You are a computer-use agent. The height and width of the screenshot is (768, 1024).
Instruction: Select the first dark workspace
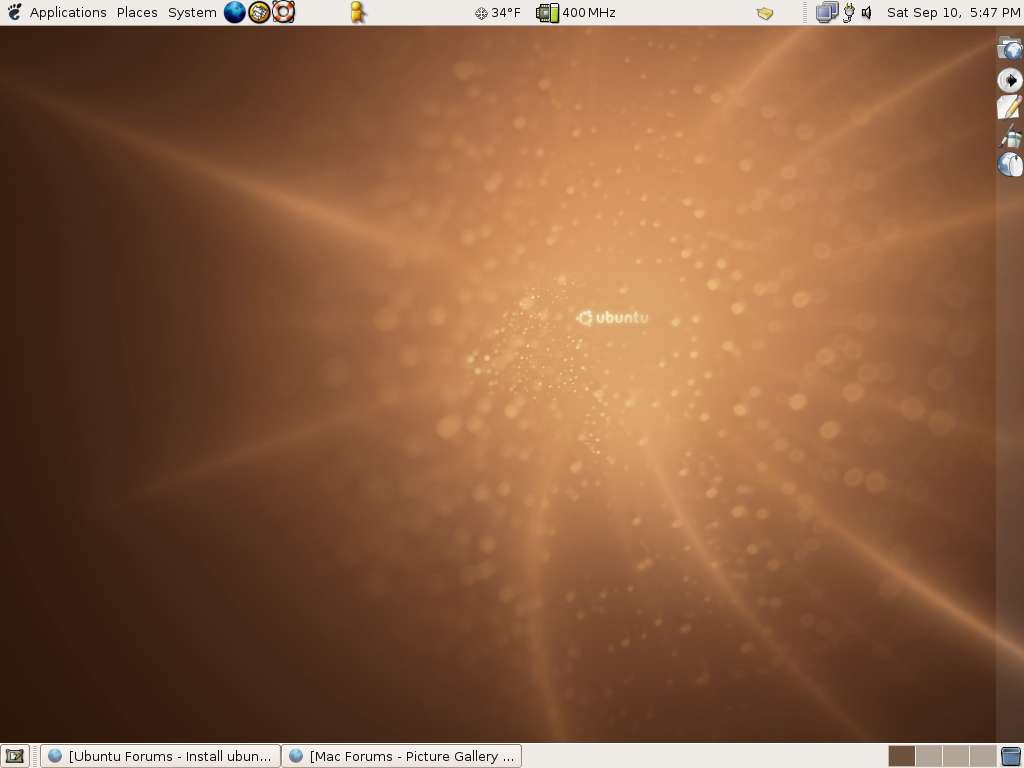click(901, 756)
